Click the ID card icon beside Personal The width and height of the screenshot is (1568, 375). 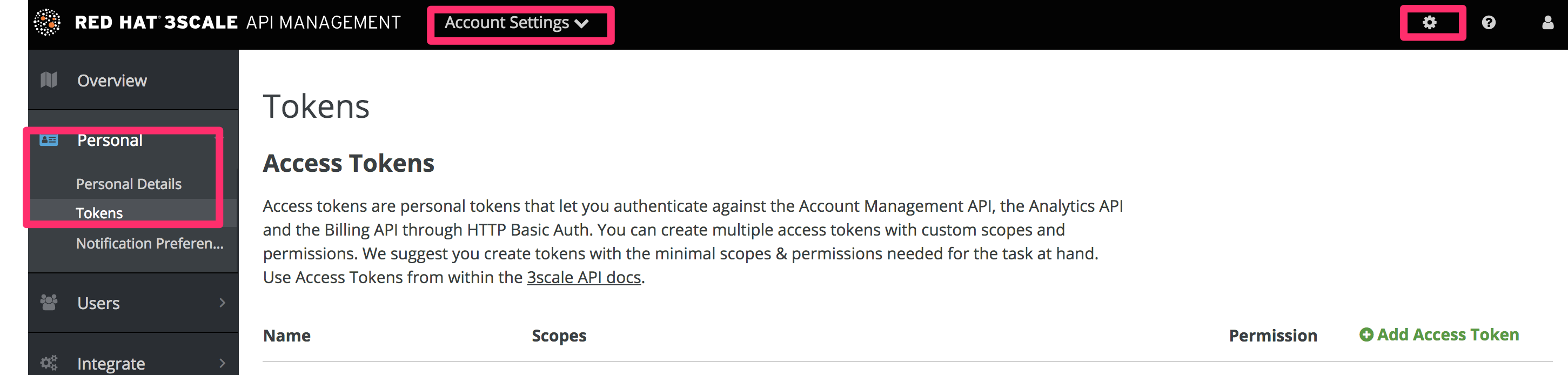pyautogui.click(x=49, y=140)
